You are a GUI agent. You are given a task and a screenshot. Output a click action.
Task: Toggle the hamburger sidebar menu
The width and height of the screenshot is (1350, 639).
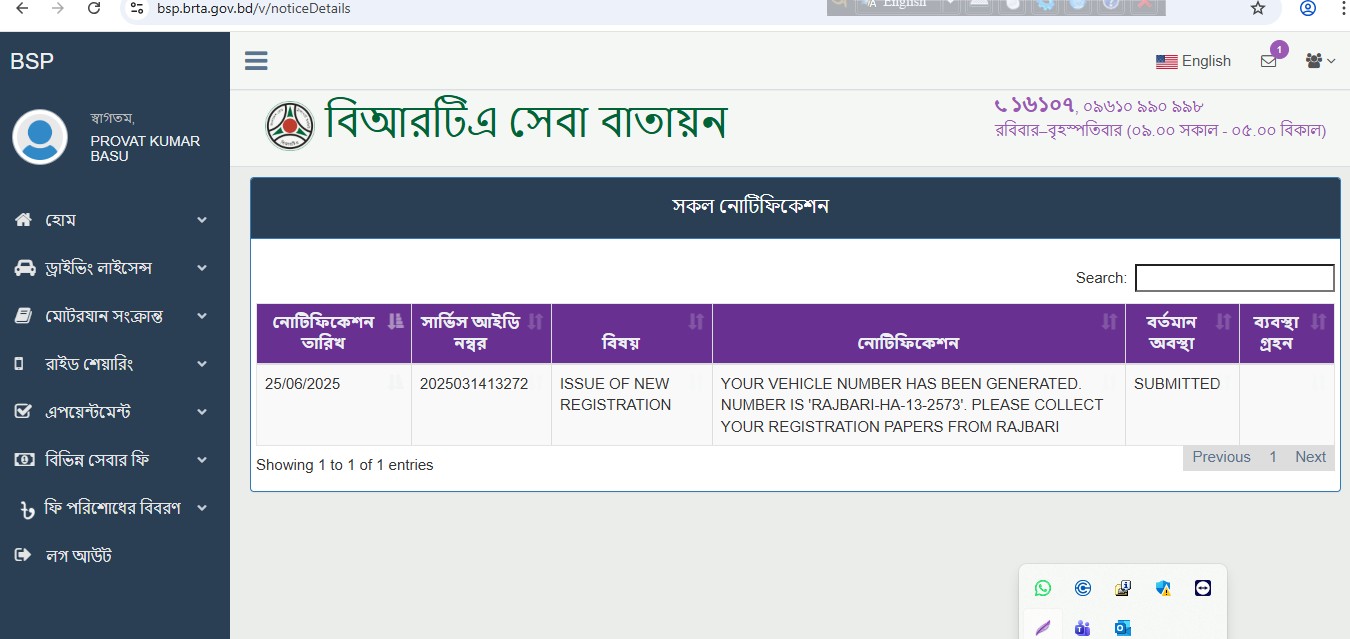click(x=256, y=61)
